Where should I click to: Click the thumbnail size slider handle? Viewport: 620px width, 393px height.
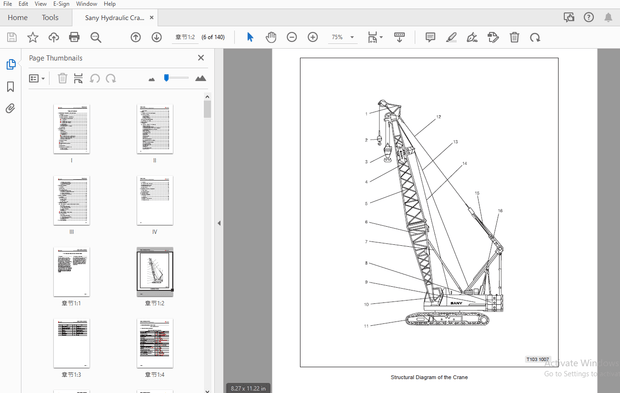[166, 78]
